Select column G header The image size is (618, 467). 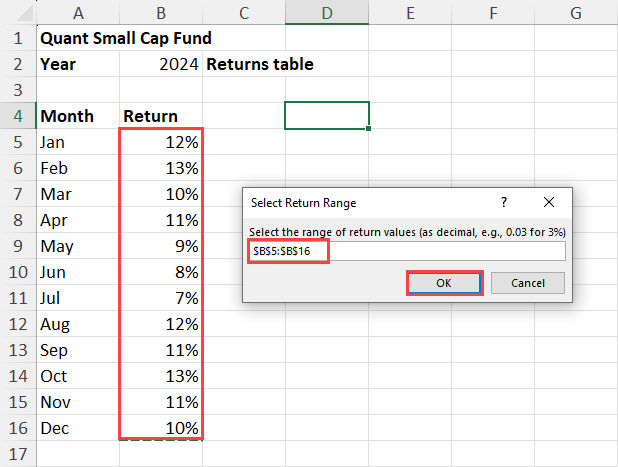click(576, 13)
